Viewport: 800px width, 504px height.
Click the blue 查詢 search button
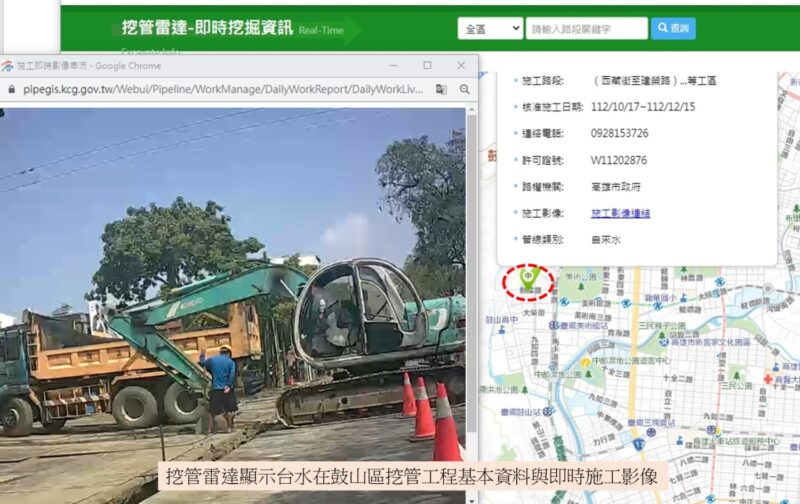point(673,28)
